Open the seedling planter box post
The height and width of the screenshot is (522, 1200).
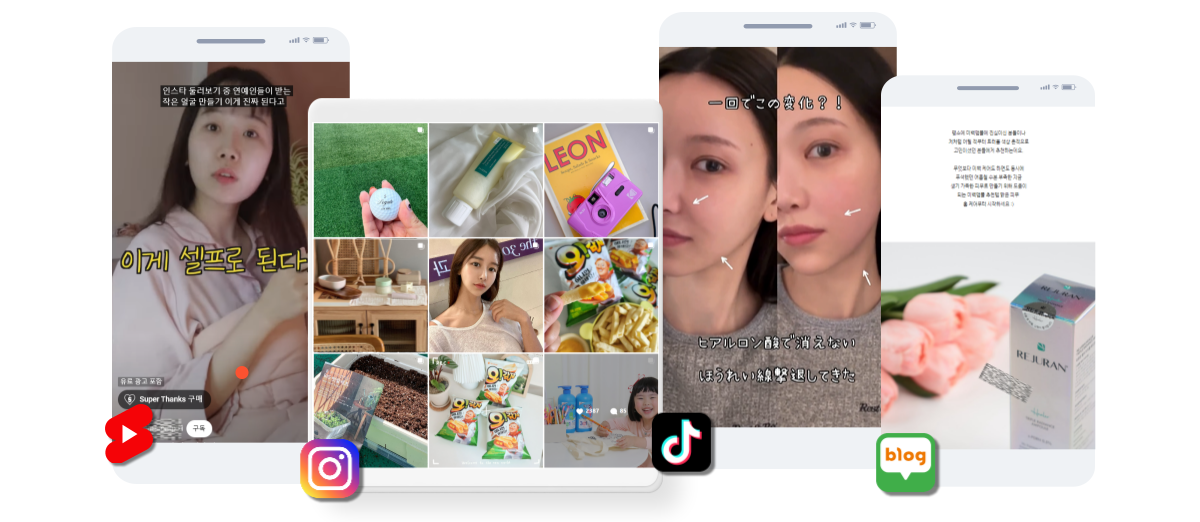[371, 410]
